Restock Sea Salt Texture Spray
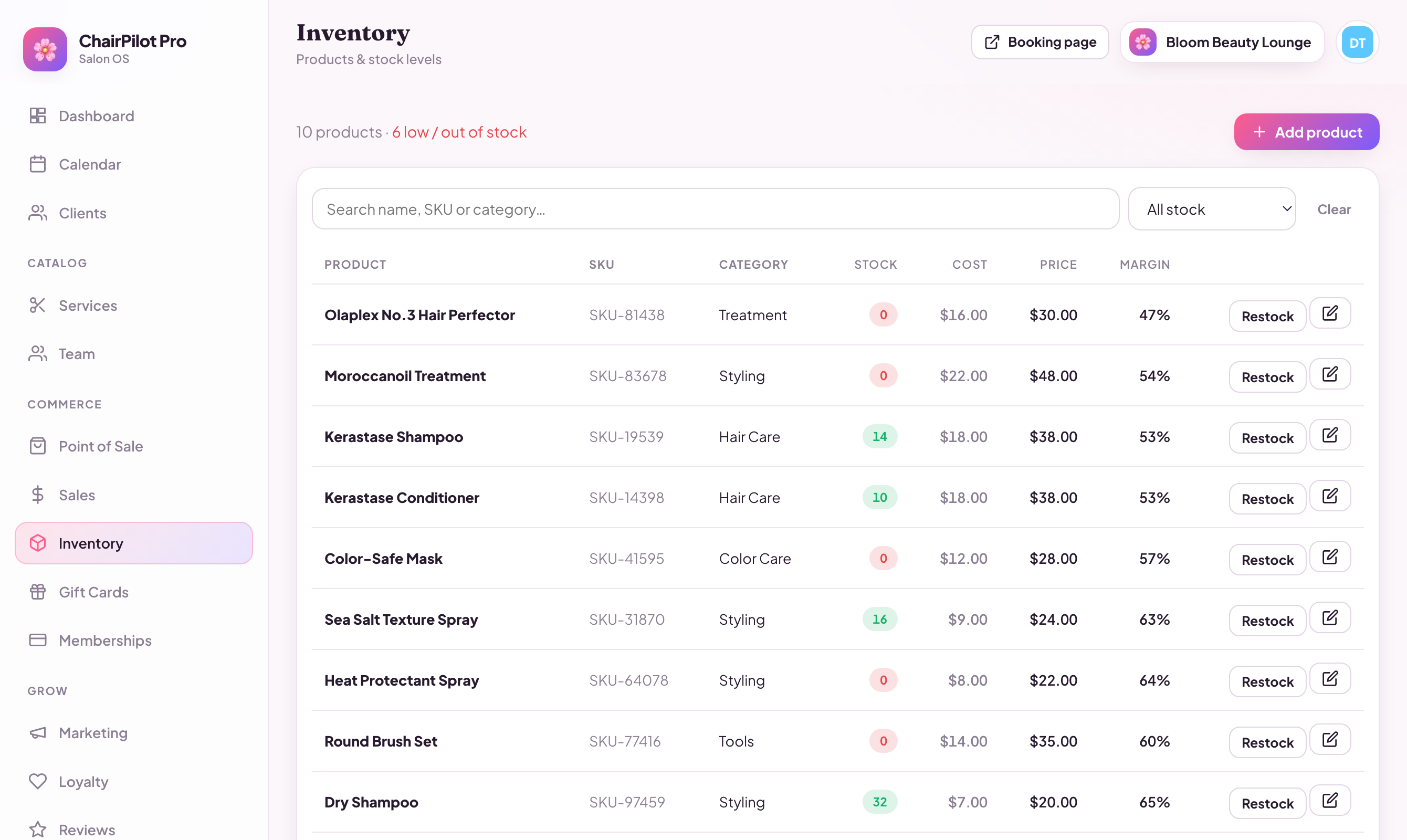Image resolution: width=1407 pixels, height=840 pixels. 1267,621
